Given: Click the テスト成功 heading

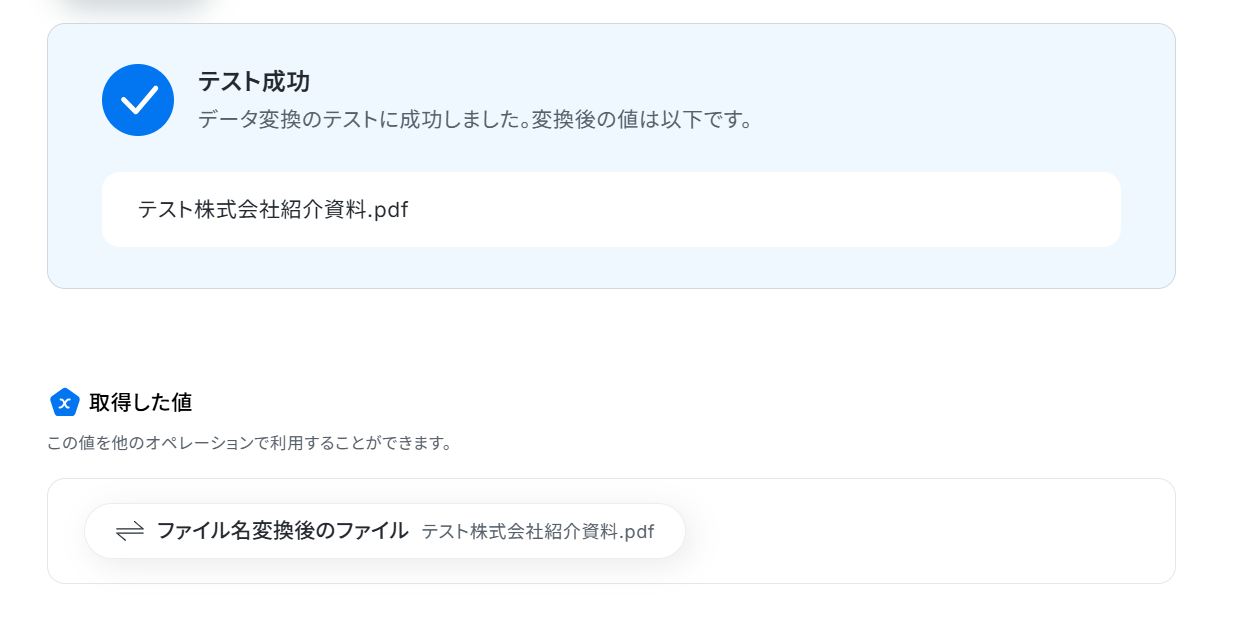Looking at the screenshot, I should click(253, 81).
